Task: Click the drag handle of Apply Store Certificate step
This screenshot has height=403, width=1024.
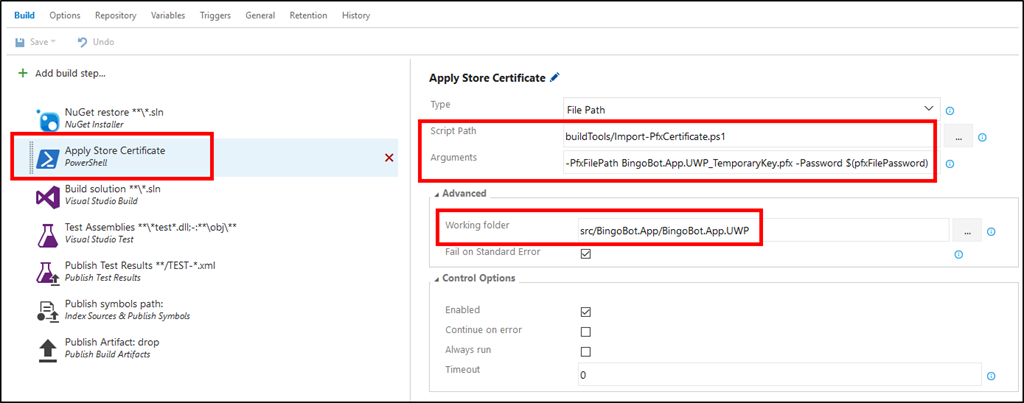Action: coord(30,157)
